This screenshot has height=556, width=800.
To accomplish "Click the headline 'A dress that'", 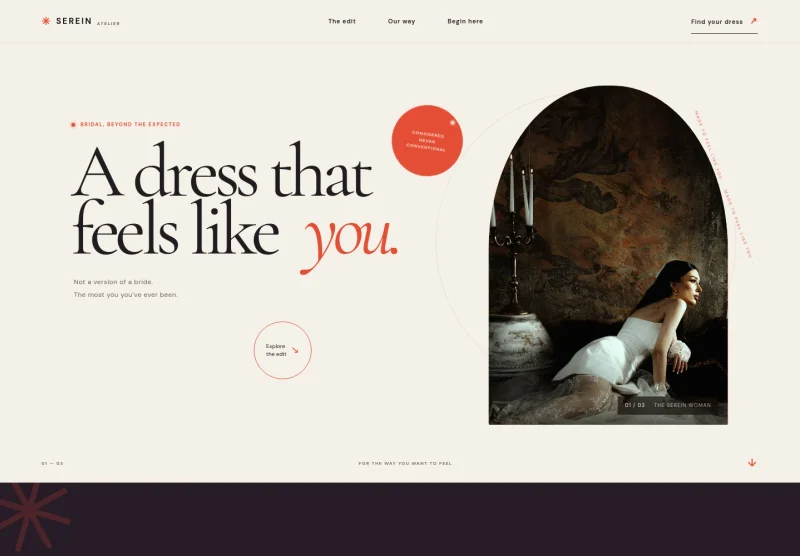I will click(222, 171).
